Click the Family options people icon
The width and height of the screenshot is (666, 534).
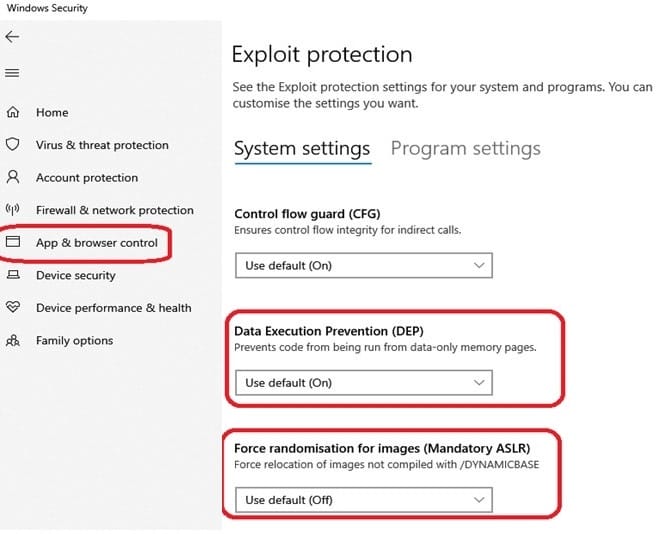pyautogui.click(x=13, y=340)
